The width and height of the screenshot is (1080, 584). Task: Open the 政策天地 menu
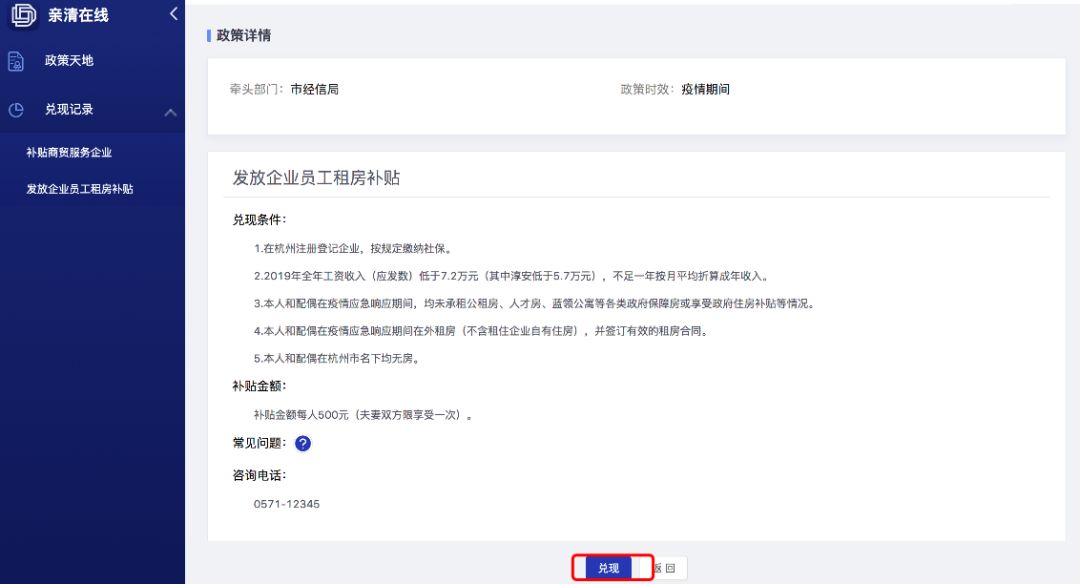(x=69, y=61)
